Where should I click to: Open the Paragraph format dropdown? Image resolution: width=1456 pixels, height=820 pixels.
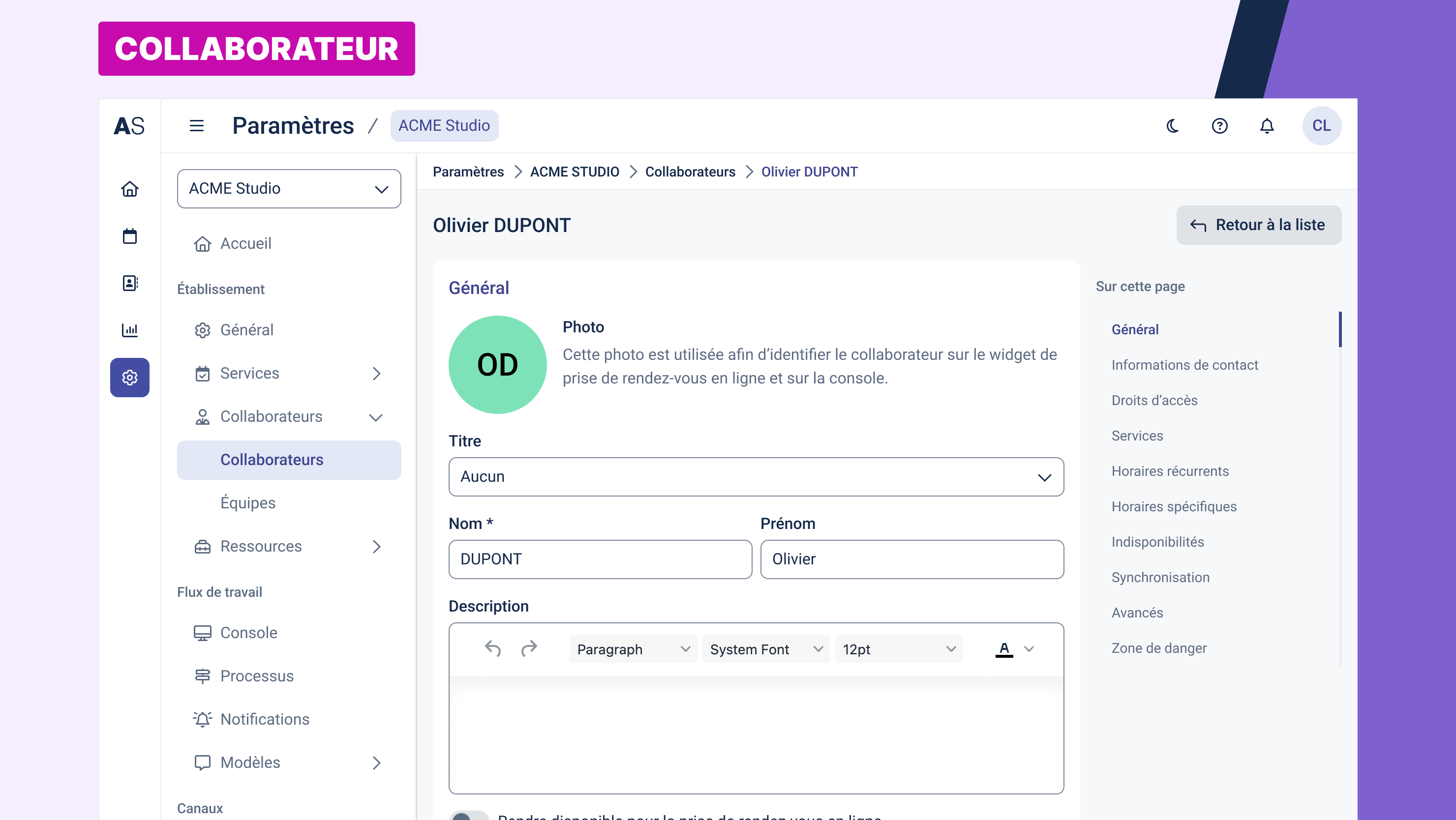(633, 649)
